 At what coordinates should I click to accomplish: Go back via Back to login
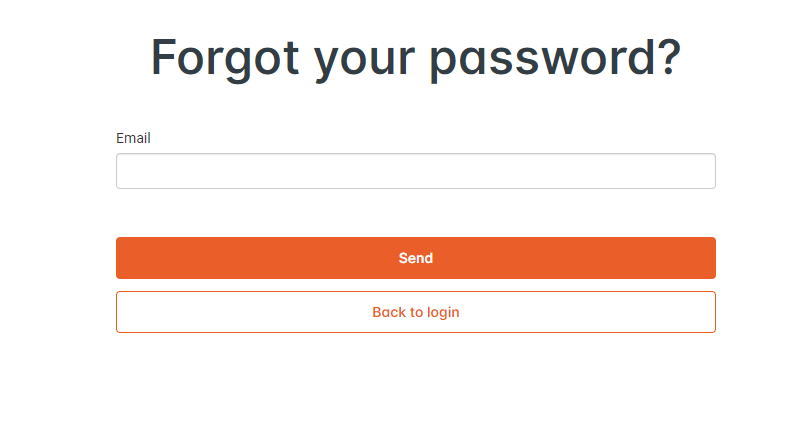point(415,312)
